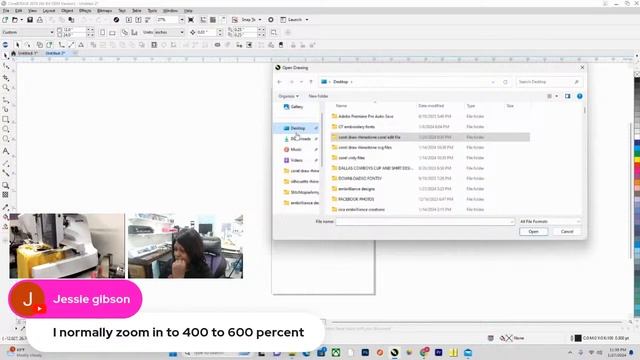Open the view options dropdown arrow in dialog
640x360 pixels.
click(556, 96)
